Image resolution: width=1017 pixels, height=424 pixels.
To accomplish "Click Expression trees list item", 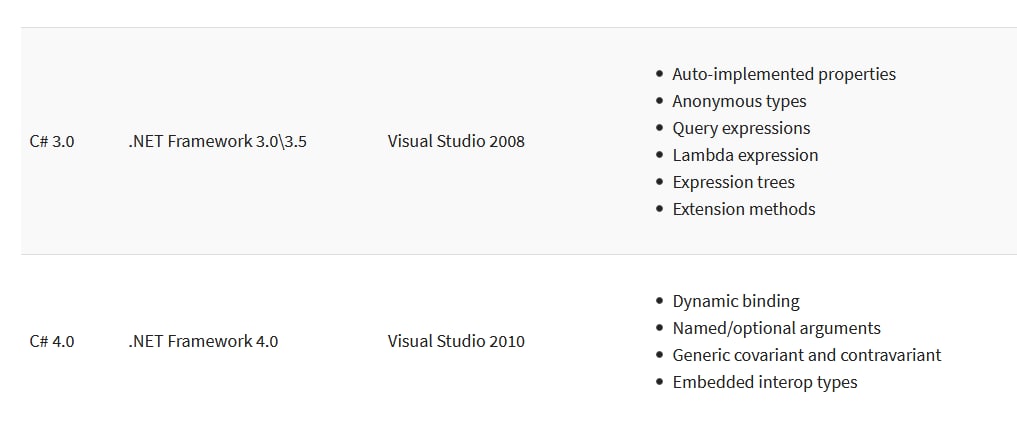I will tap(733, 183).
